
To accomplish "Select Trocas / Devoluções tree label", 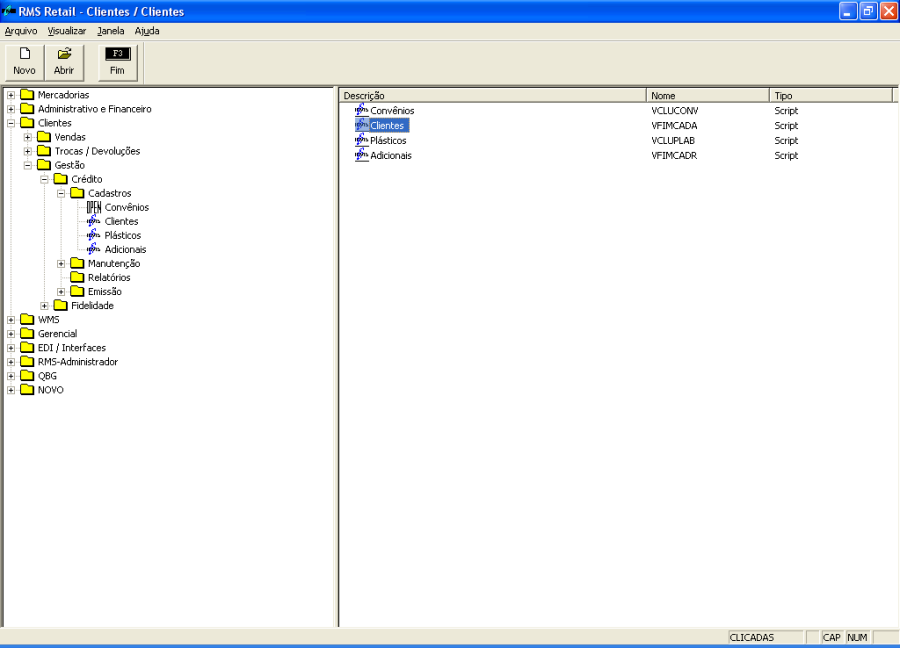I will [x=97, y=152].
